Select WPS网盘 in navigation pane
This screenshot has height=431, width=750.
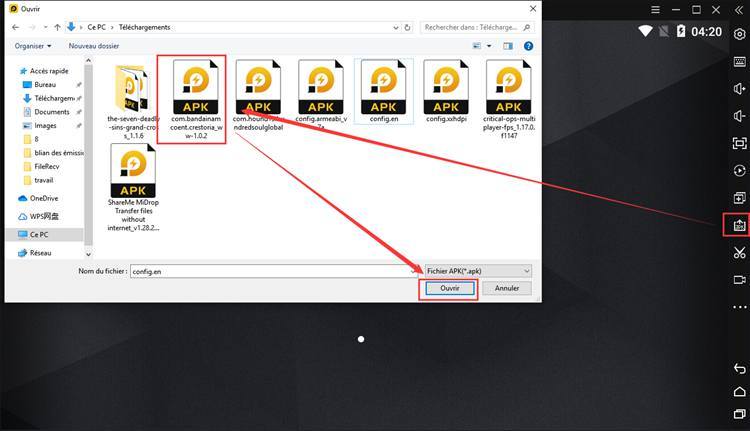pyautogui.click(x=38, y=216)
